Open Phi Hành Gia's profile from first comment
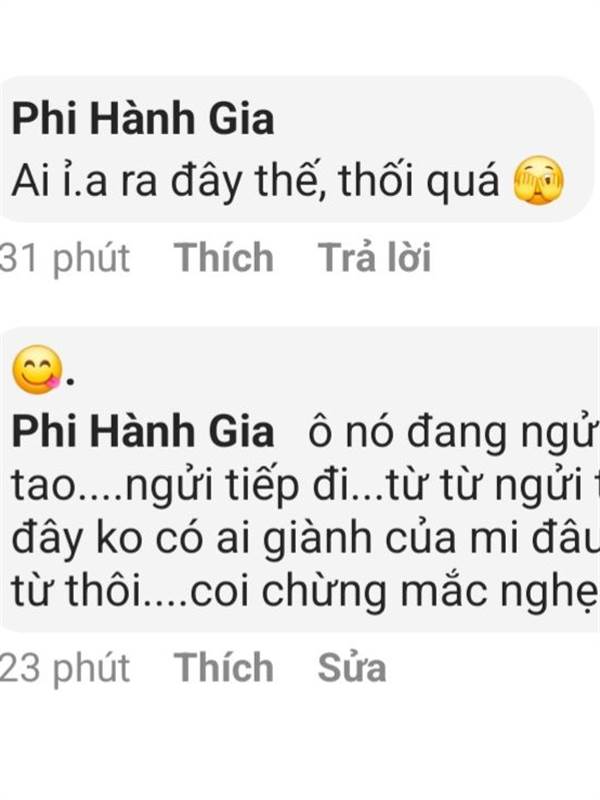Viewport: 600px width, 800px height. pos(143,118)
